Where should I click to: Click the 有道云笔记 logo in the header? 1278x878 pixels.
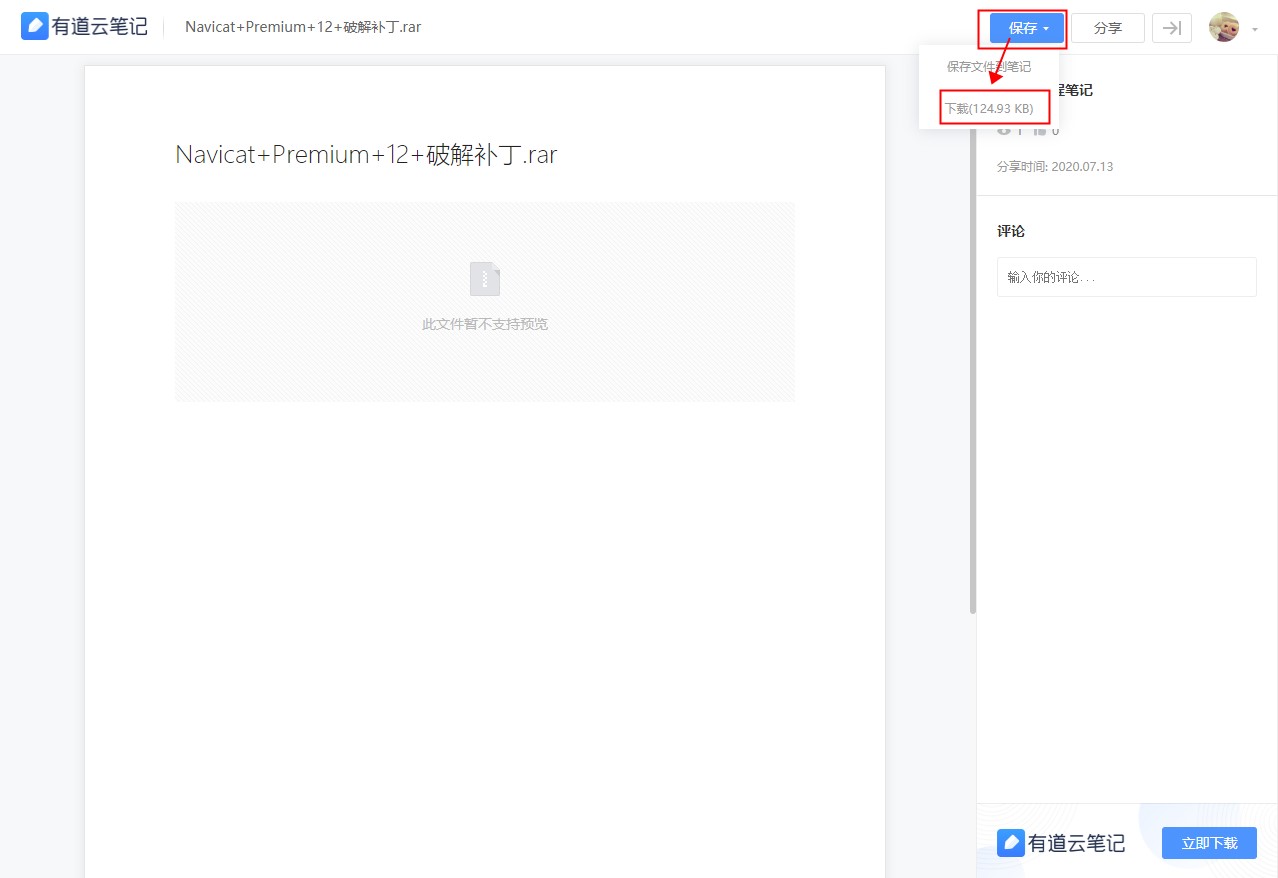[84, 27]
